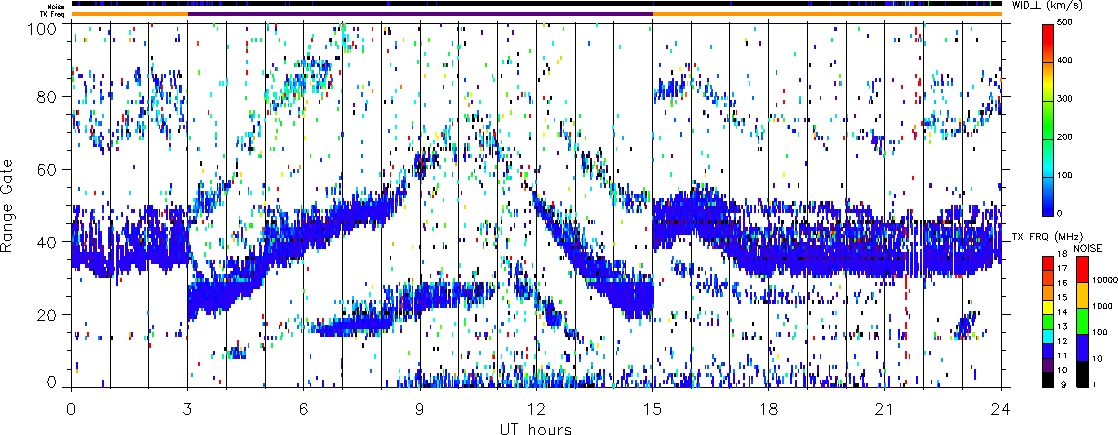This screenshot has height=435, width=1118.
Task: Select x-axis tick label 15
Action: 652,409
